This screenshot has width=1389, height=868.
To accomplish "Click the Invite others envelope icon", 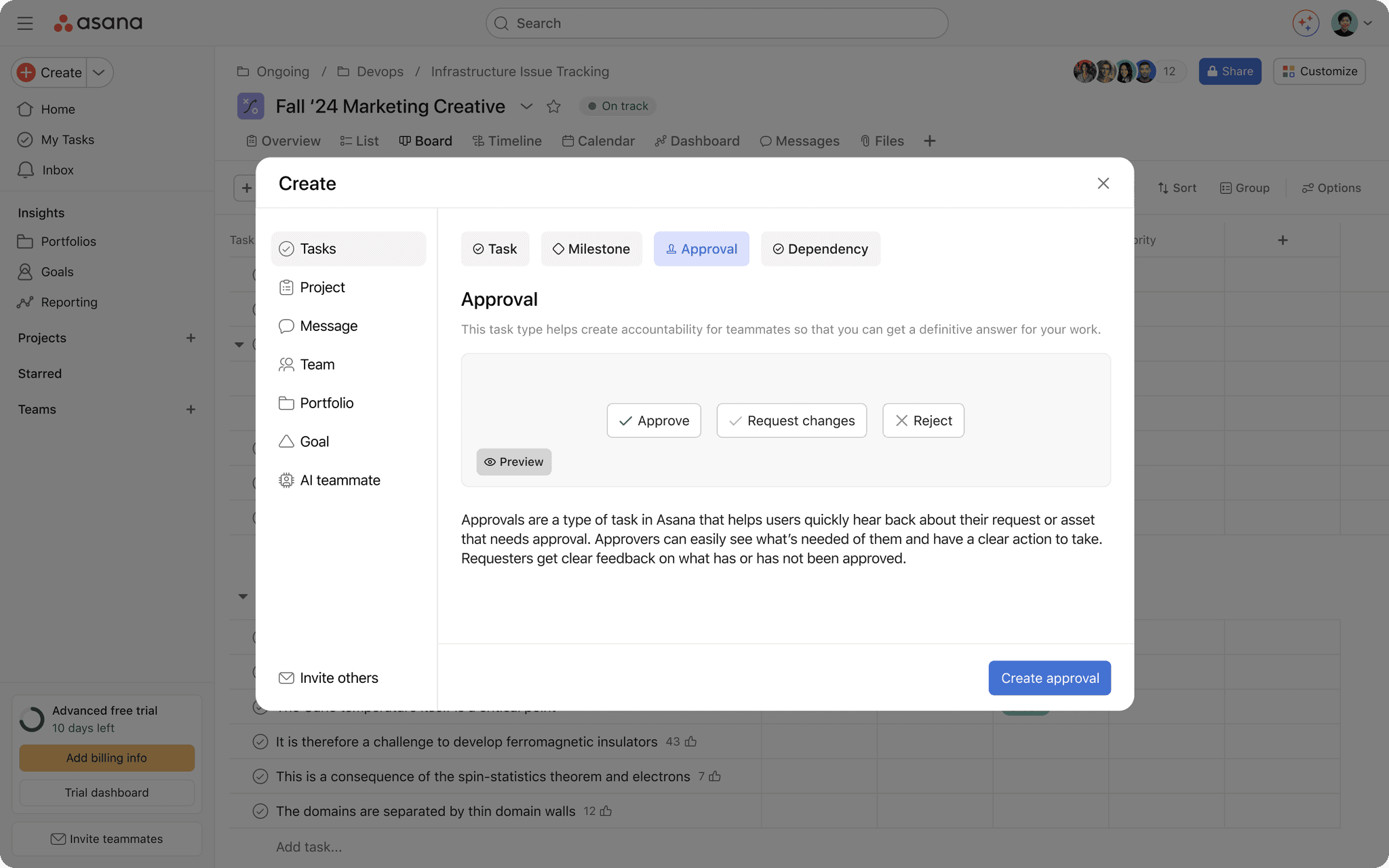I will pyautogui.click(x=286, y=677).
